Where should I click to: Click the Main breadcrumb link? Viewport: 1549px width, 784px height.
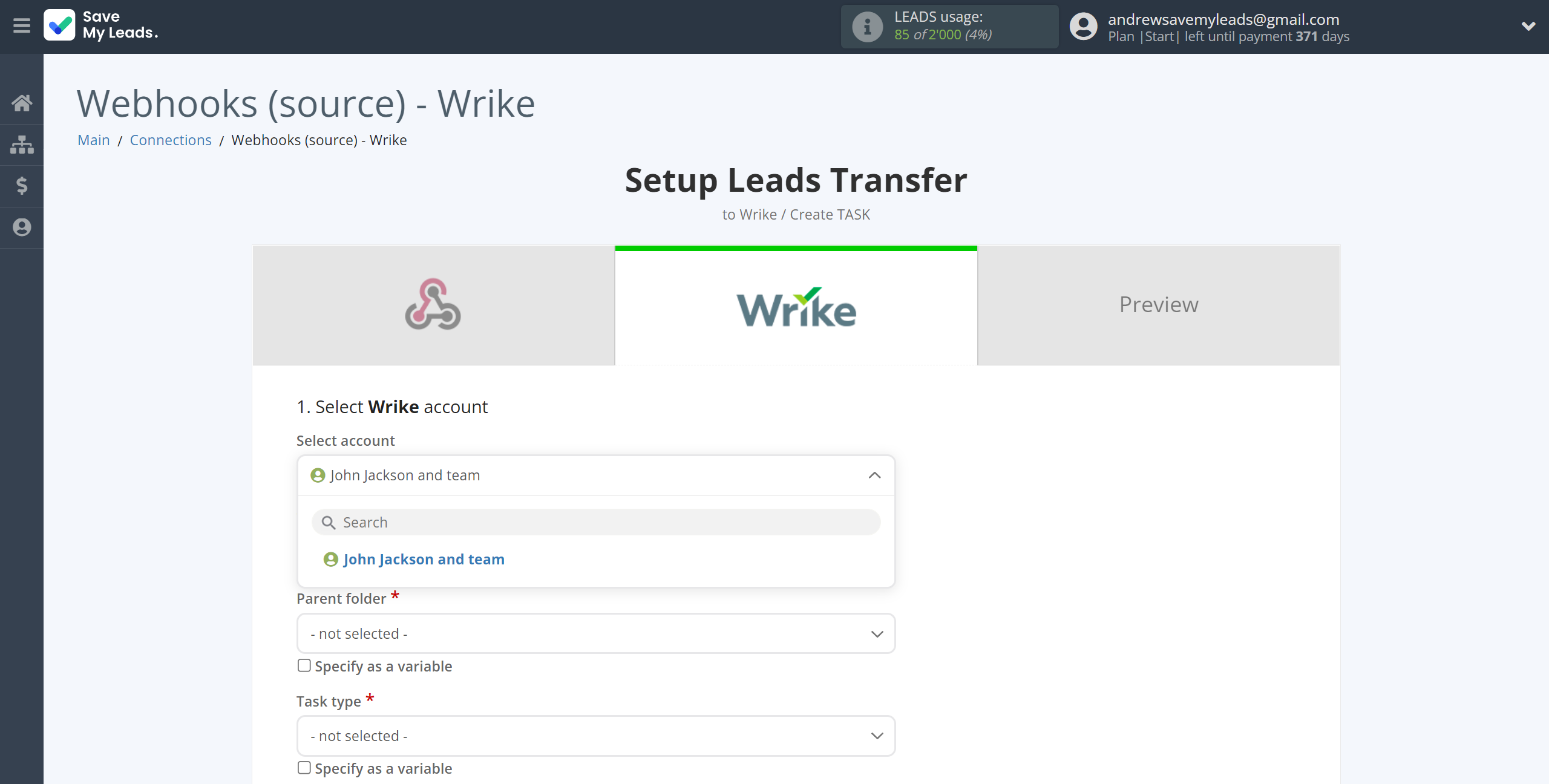[x=94, y=139]
